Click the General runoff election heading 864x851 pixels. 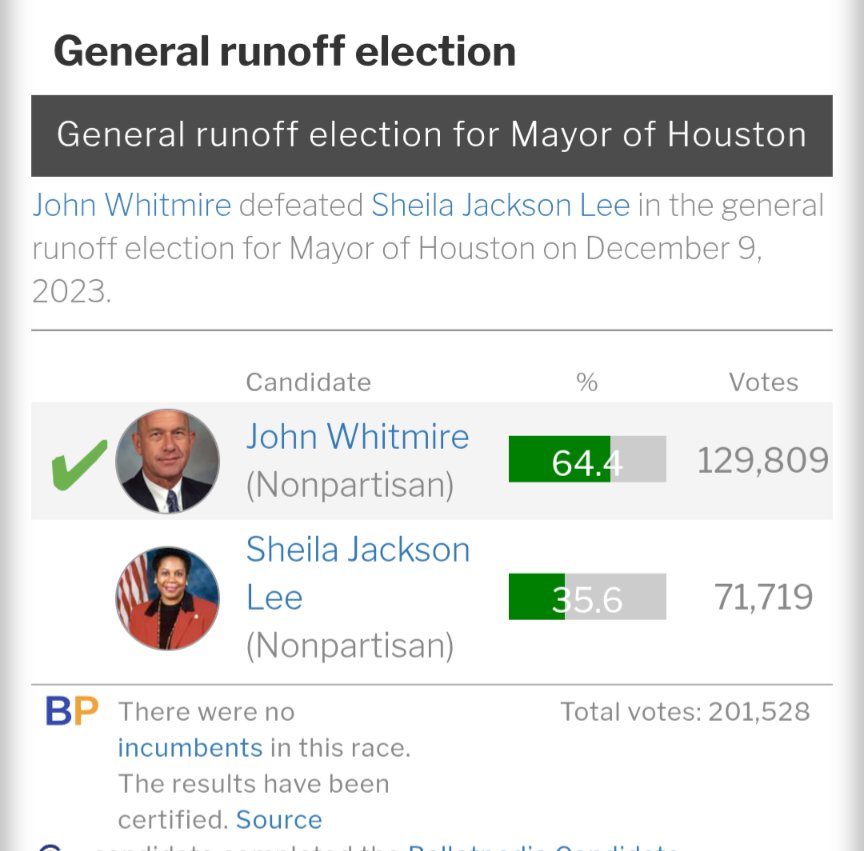tap(285, 51)
